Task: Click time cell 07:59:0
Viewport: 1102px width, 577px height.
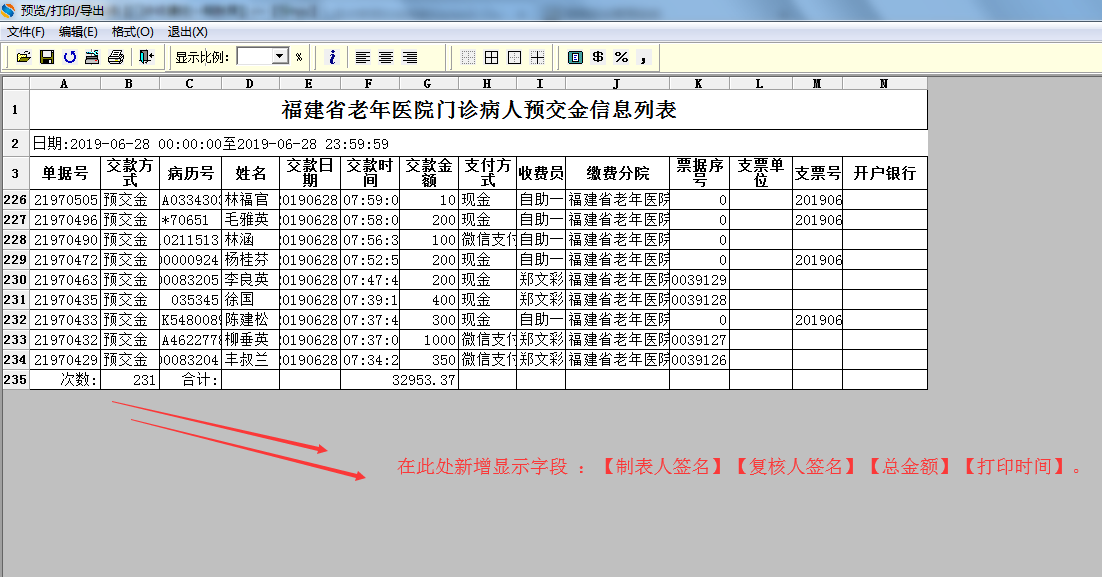Action: [370, 200]
